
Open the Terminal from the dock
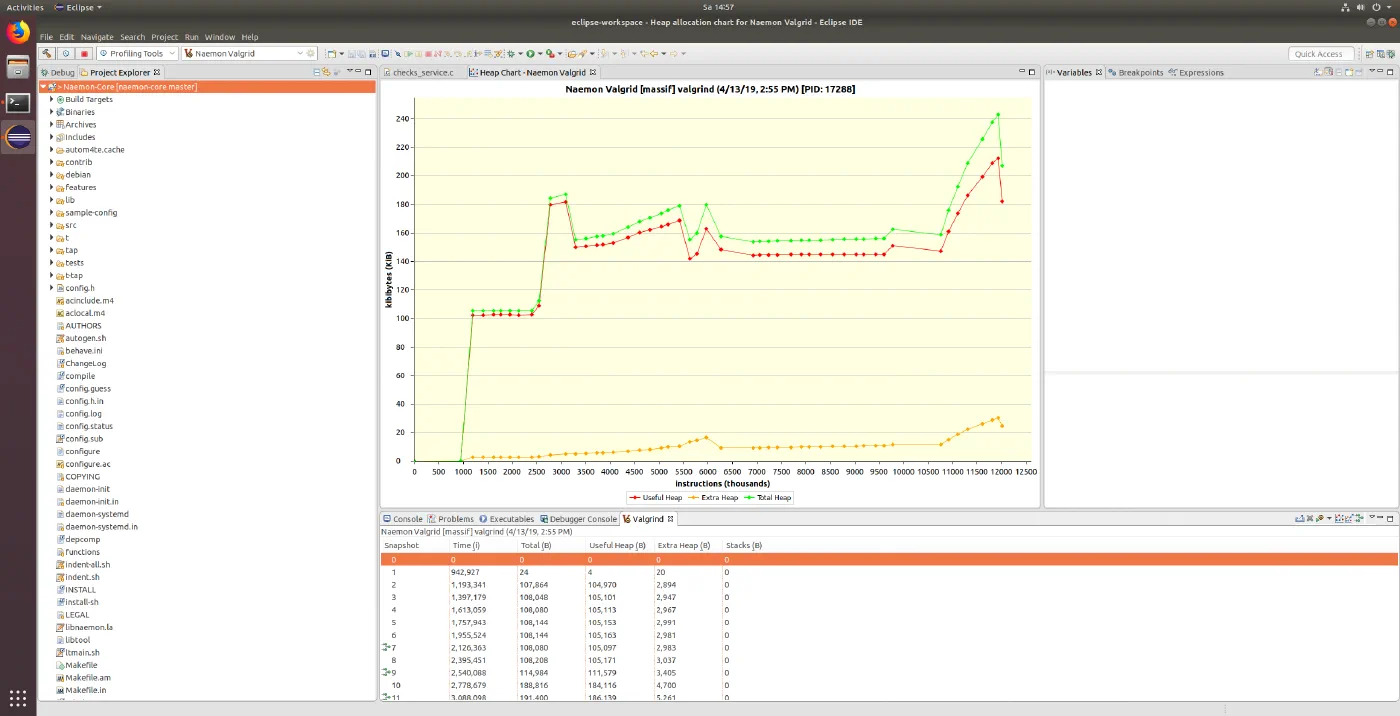18,102
